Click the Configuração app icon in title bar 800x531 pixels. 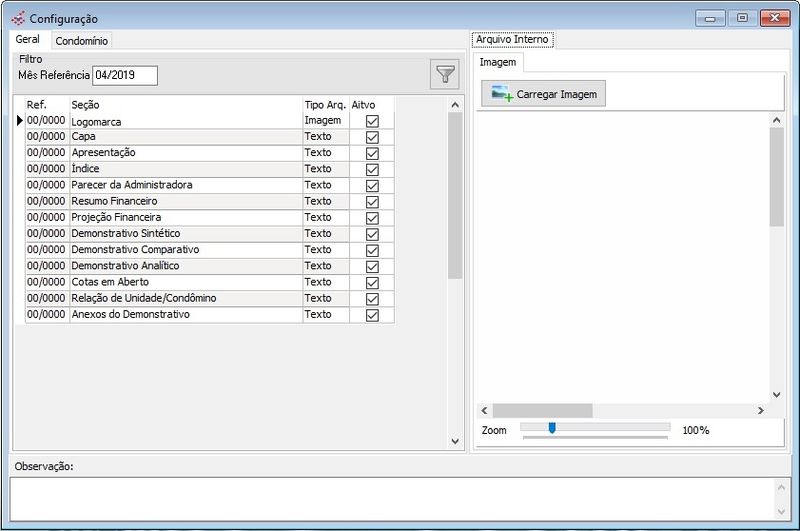tap(17, 19)
